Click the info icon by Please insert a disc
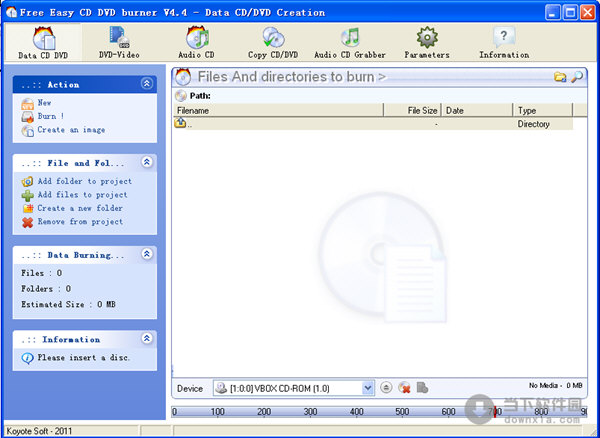This screenshot has height=438, width=600. click(x=28, y=358)
